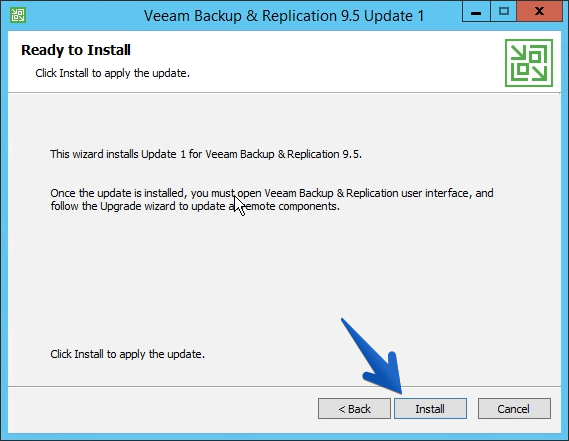Close the wizard using the red X
569x441 pixels.
click(x=540, y=12)
